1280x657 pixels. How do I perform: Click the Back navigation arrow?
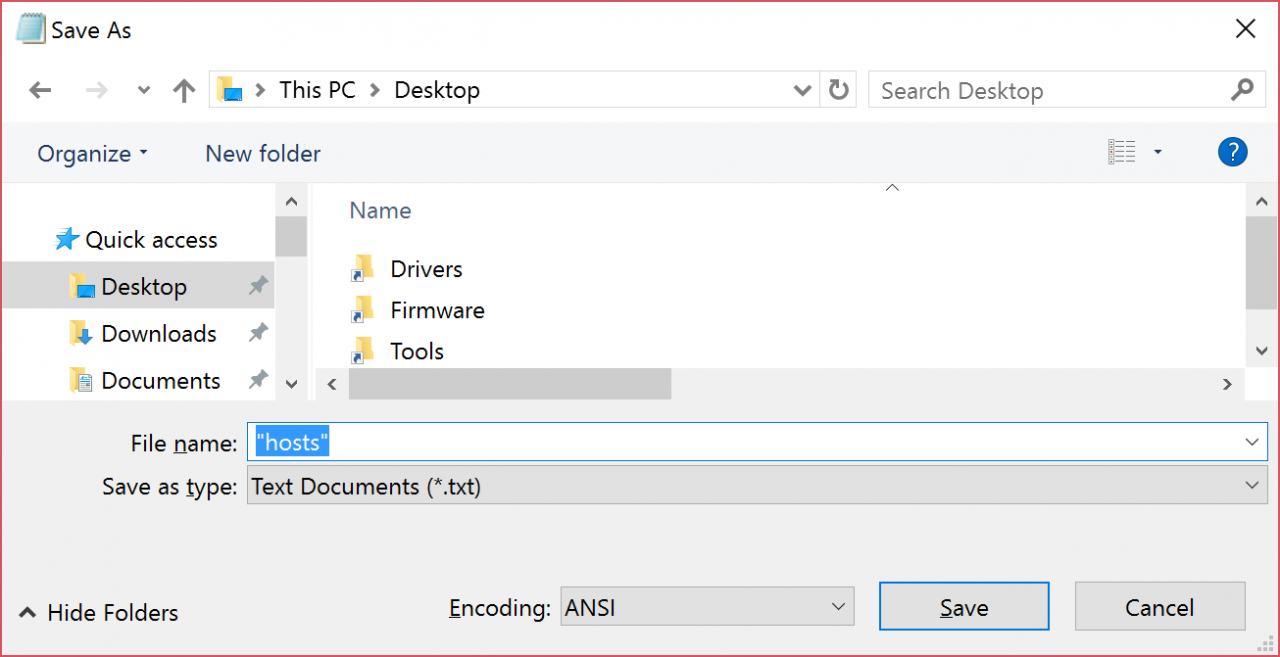pos(40,91)
